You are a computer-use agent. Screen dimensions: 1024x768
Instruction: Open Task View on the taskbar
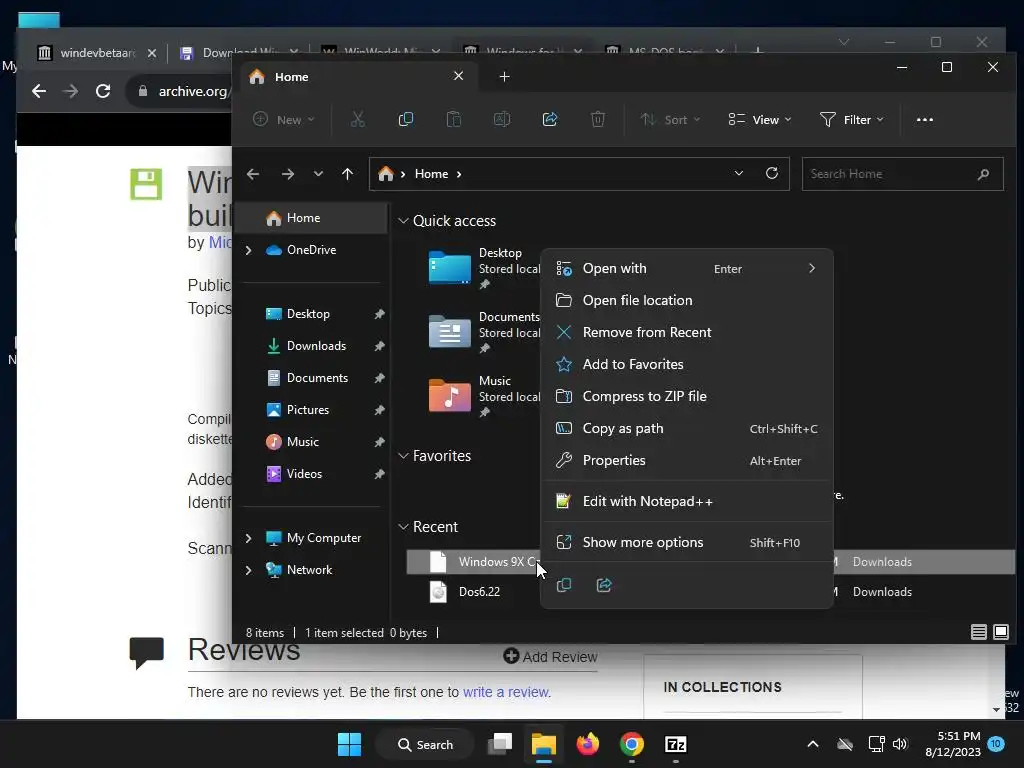500,744
